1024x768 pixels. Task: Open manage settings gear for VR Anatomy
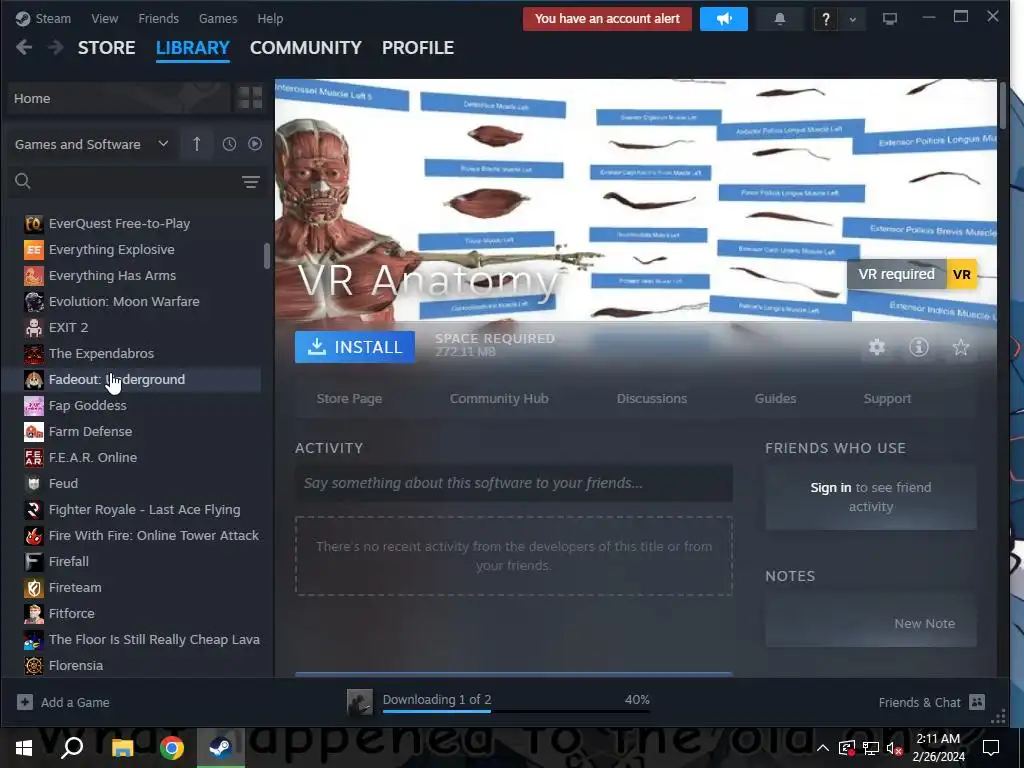(877, 347)
